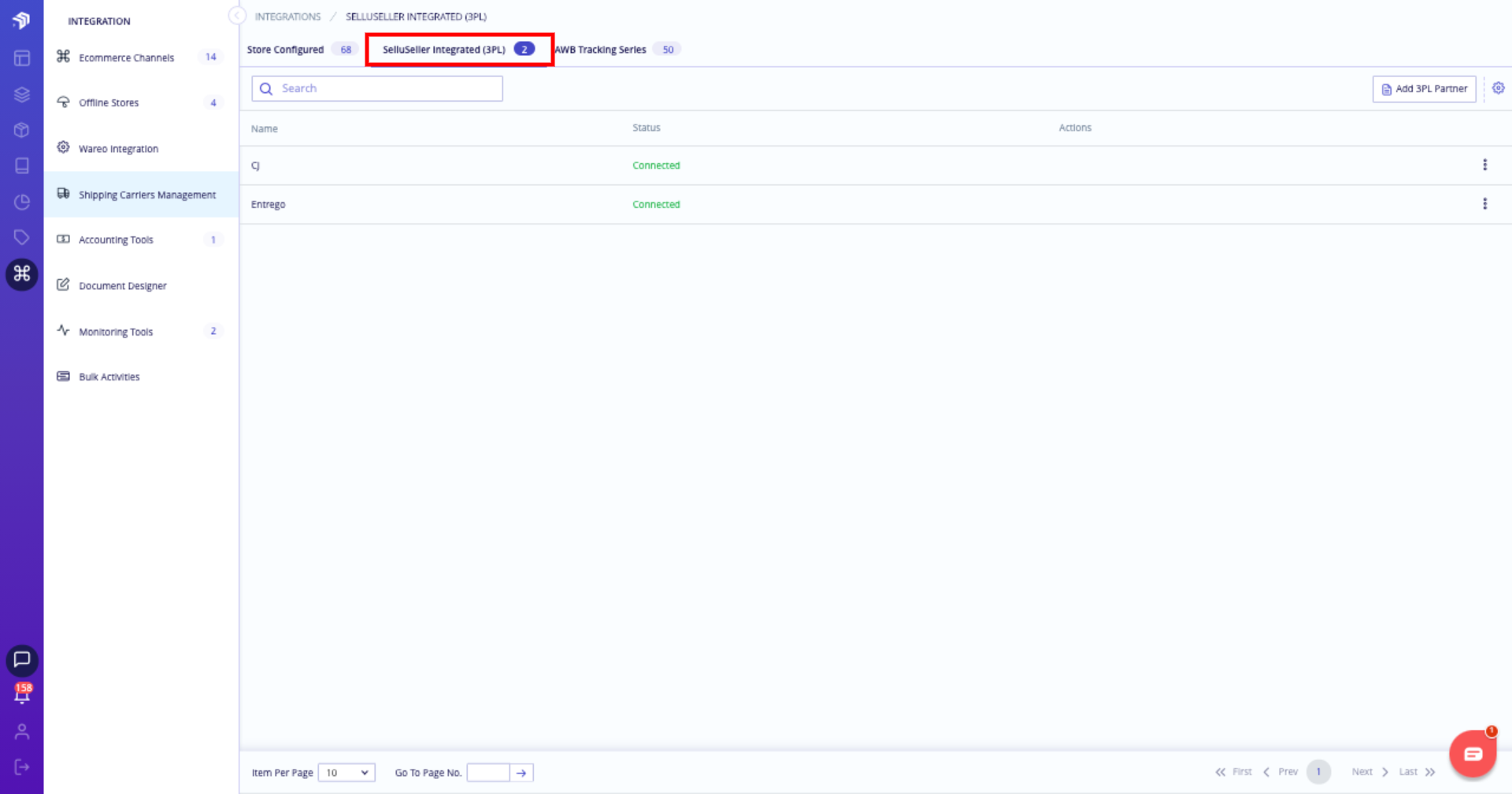Open the box package icon in left rail
1512x794 pixels.
point(22,130)
